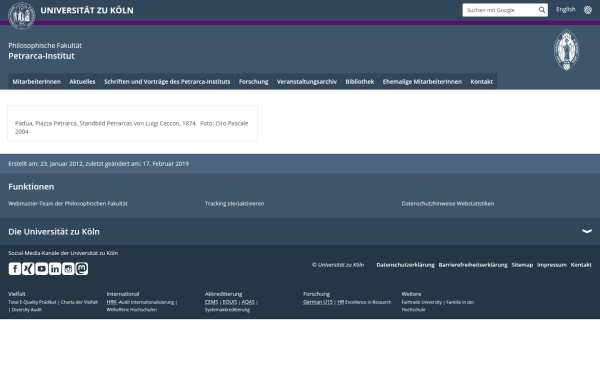Open the Kontakt link in footer
This screenshot has width=600, height=375.
[581, 265]
